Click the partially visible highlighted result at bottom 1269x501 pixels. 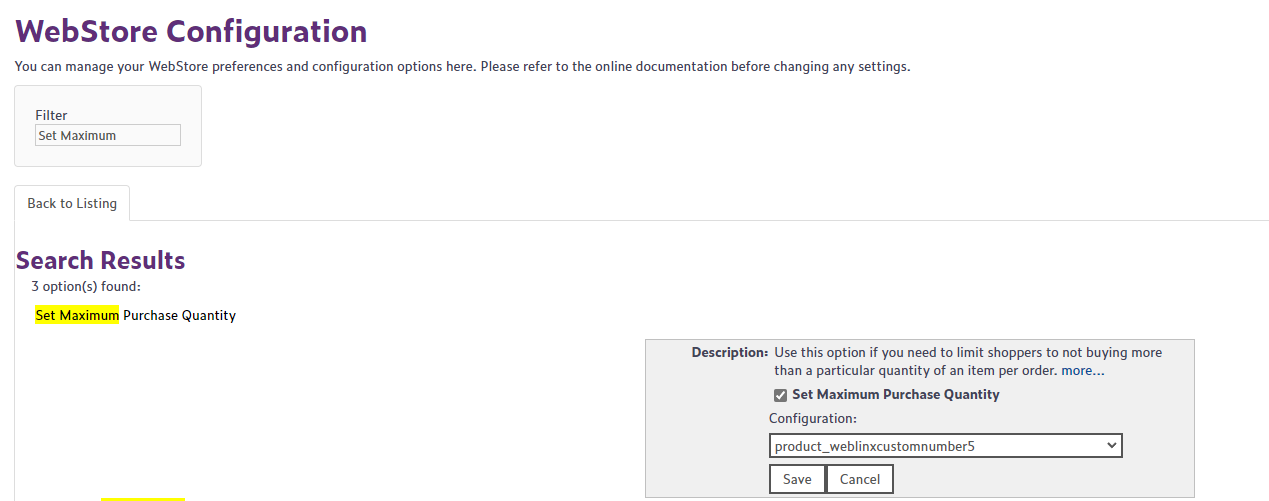click(143, 498)
